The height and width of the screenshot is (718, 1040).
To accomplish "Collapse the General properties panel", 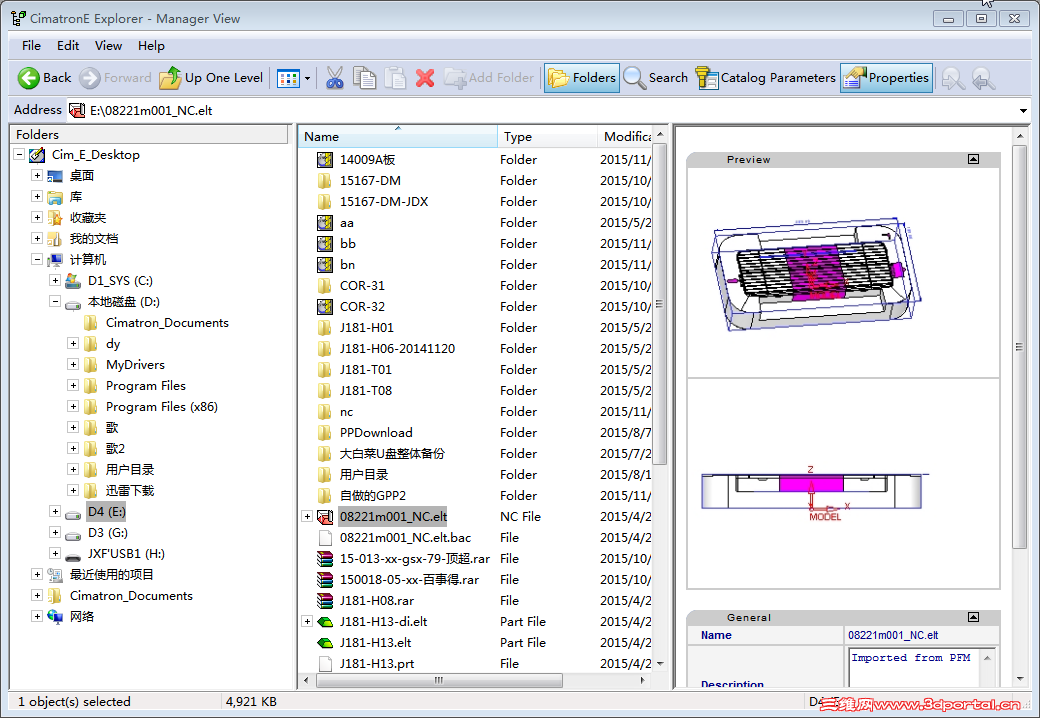I will click(x=973, y=617).
